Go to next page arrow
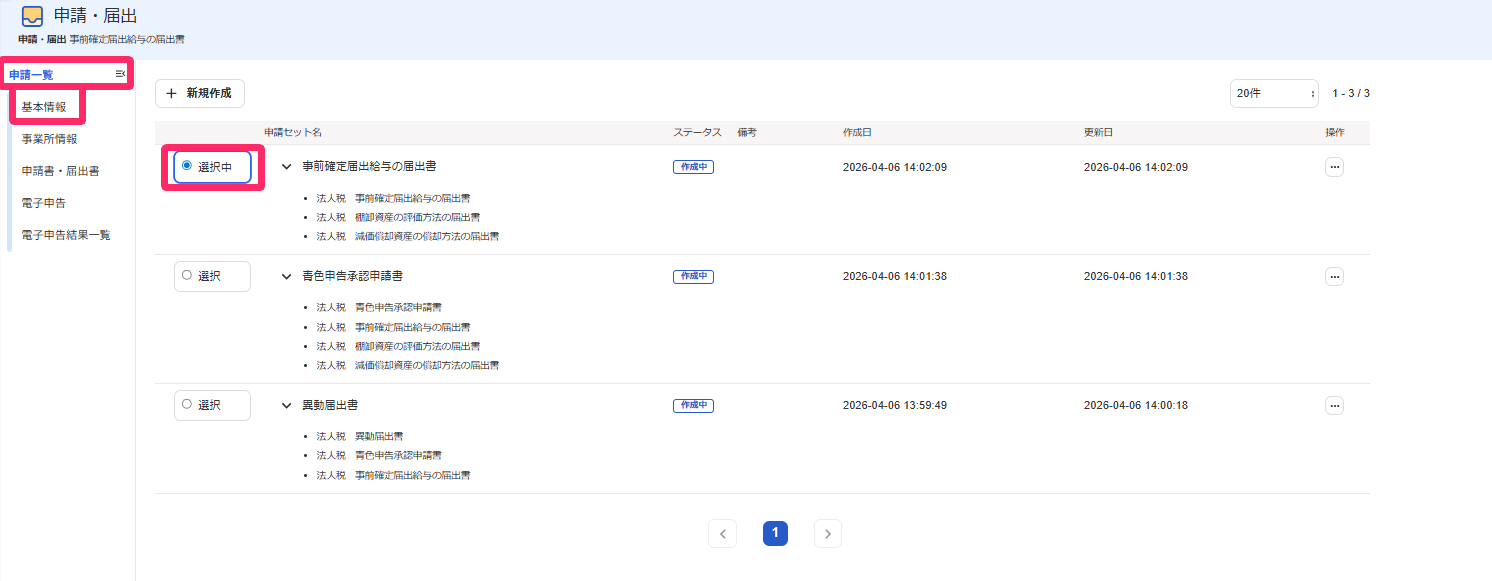The width and height of the screenshot is (1492, 581). (x=827, y=533)
